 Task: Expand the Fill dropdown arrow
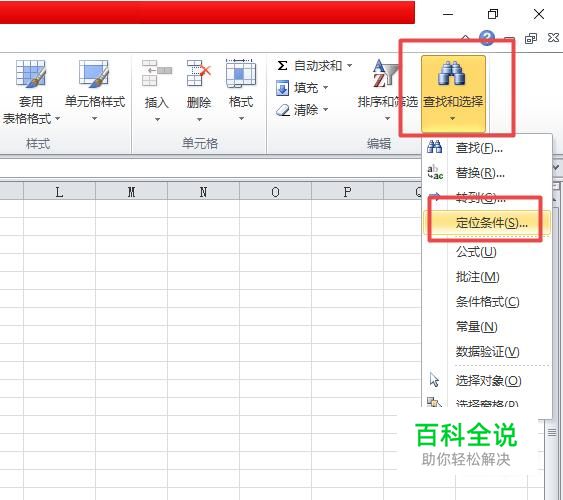(326, 87)
